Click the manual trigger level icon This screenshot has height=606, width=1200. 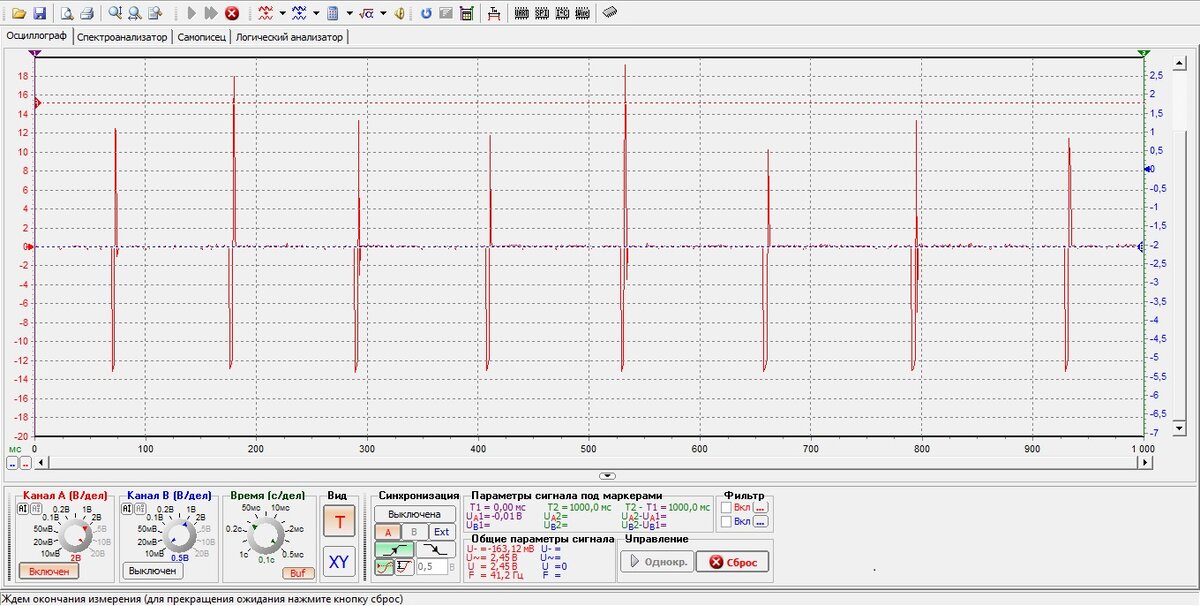point(404,567)
